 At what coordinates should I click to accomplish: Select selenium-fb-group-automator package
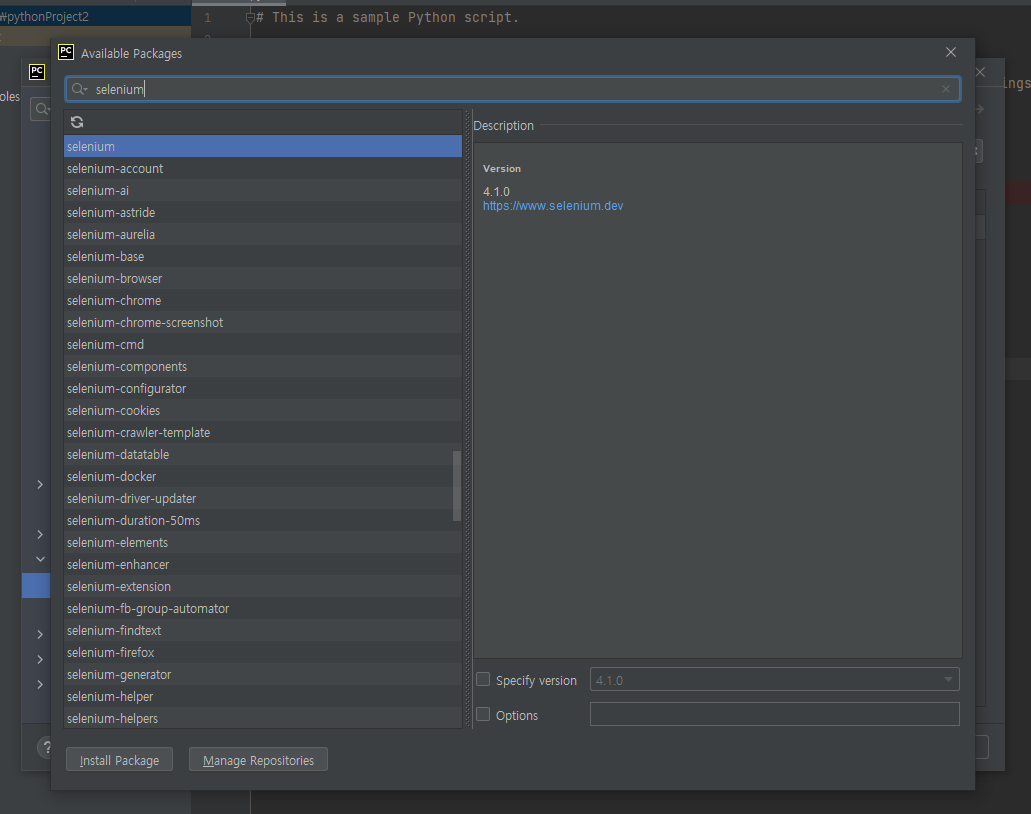[x=263, y=609]
